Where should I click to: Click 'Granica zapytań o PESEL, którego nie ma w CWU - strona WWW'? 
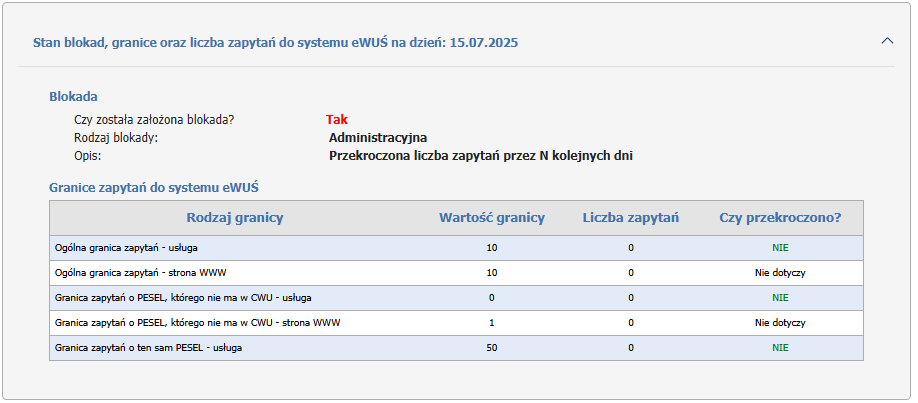point(200,322)
